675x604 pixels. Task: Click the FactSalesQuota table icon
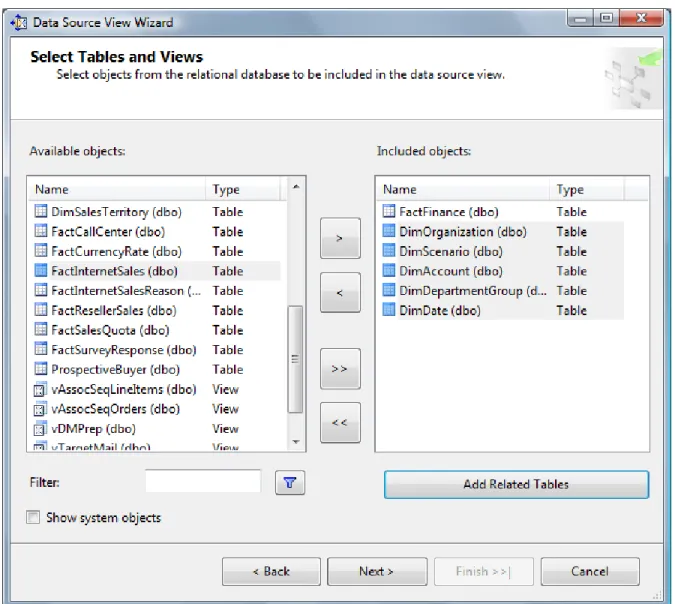pos(40,329)
